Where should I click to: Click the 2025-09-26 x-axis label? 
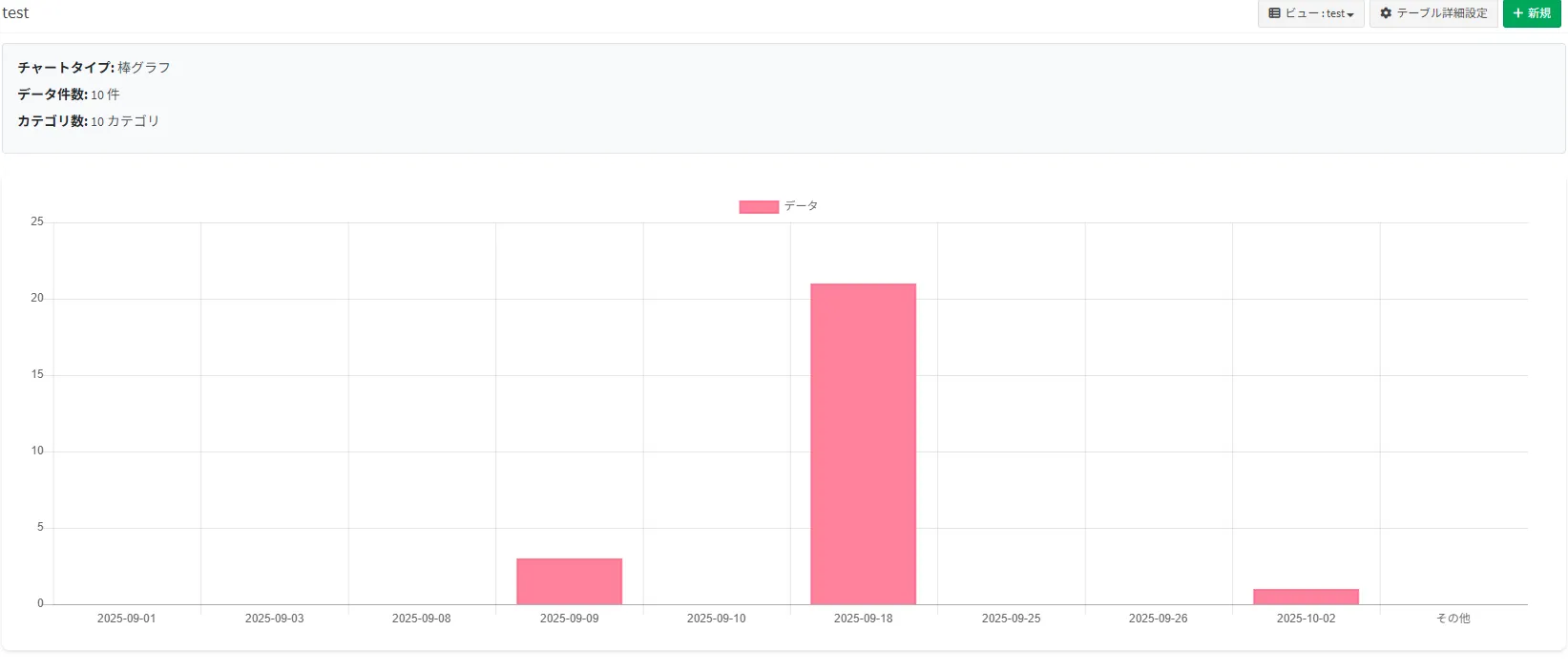[x=1158, y=619]
